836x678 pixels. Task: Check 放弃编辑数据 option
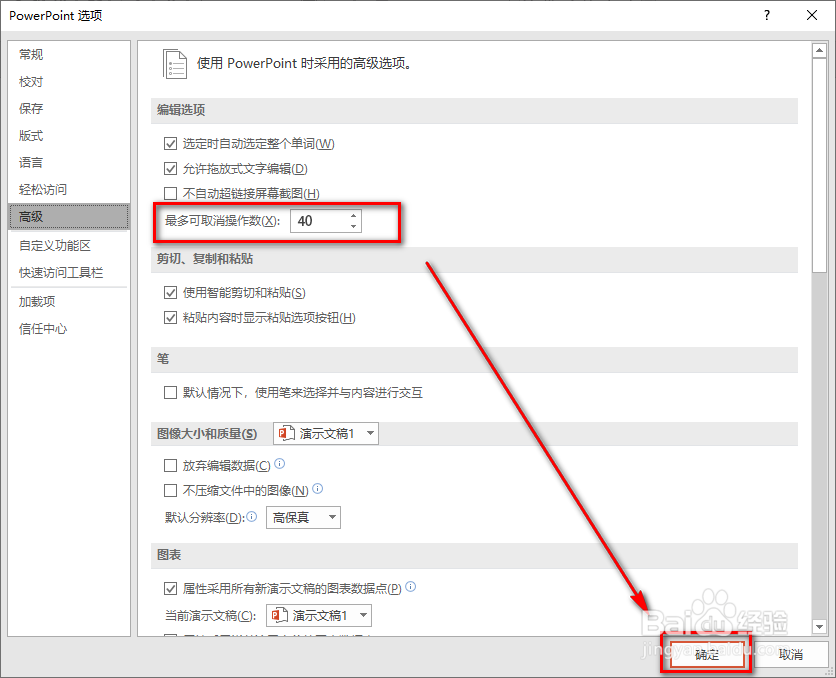(171, 465)
